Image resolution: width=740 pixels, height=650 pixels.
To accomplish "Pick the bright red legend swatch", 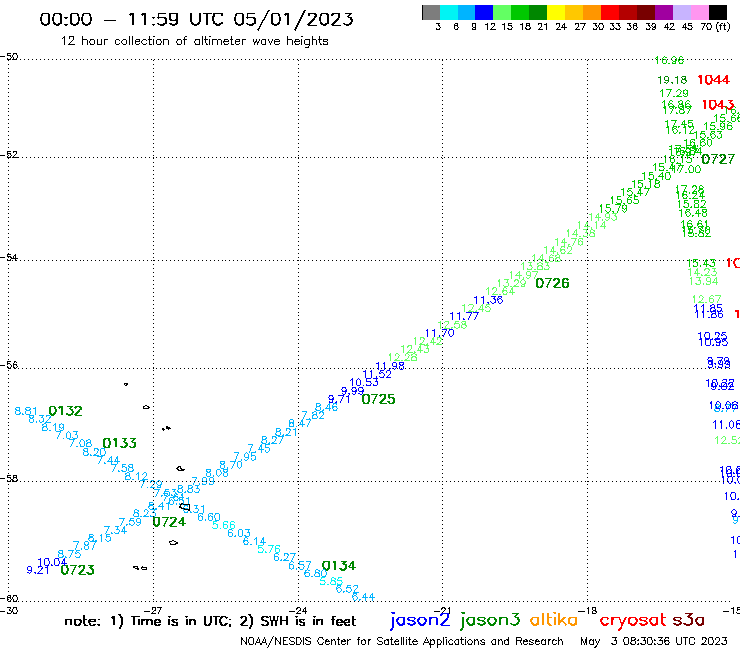I will coord(610,12).
